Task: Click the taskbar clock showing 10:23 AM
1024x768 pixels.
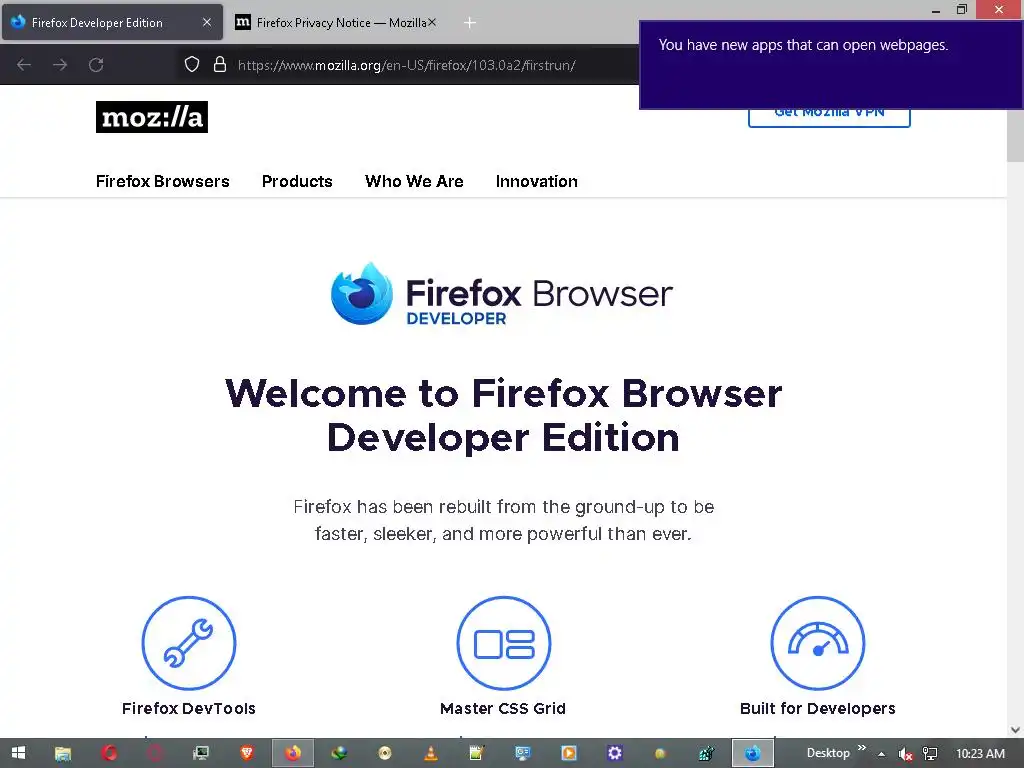Action: coord(980,754)
